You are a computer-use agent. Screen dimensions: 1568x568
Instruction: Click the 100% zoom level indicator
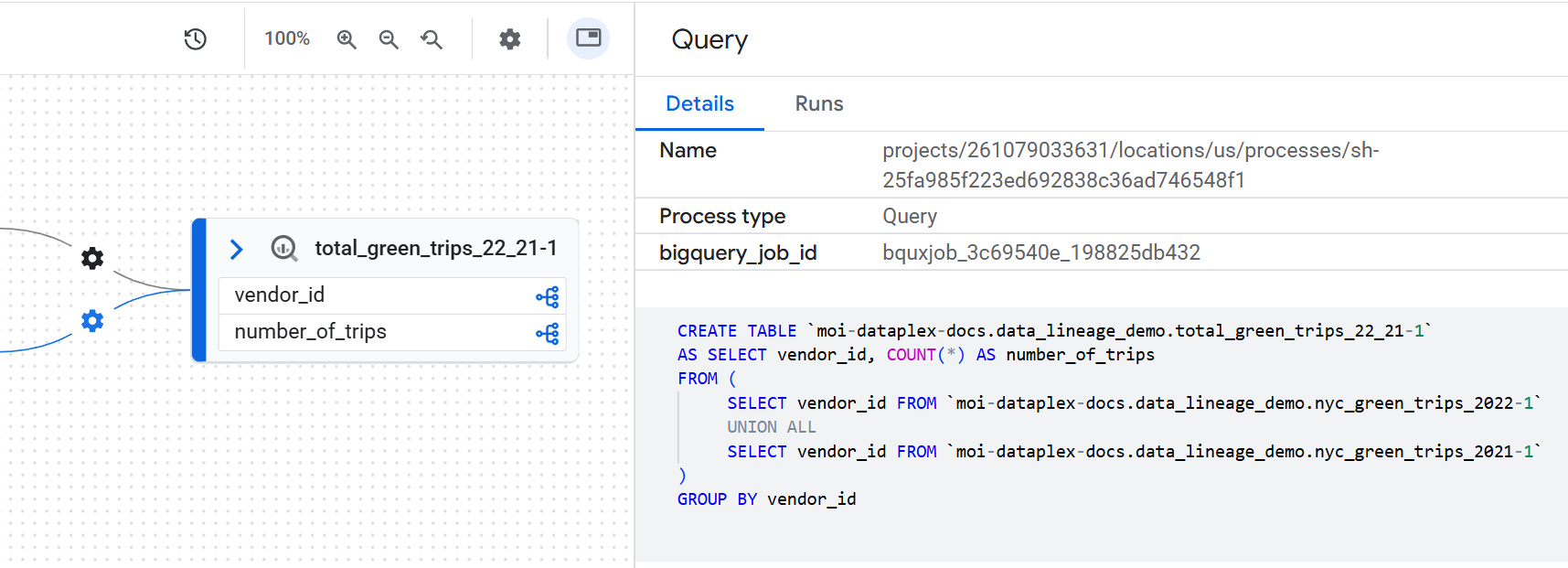coord(287,38)
